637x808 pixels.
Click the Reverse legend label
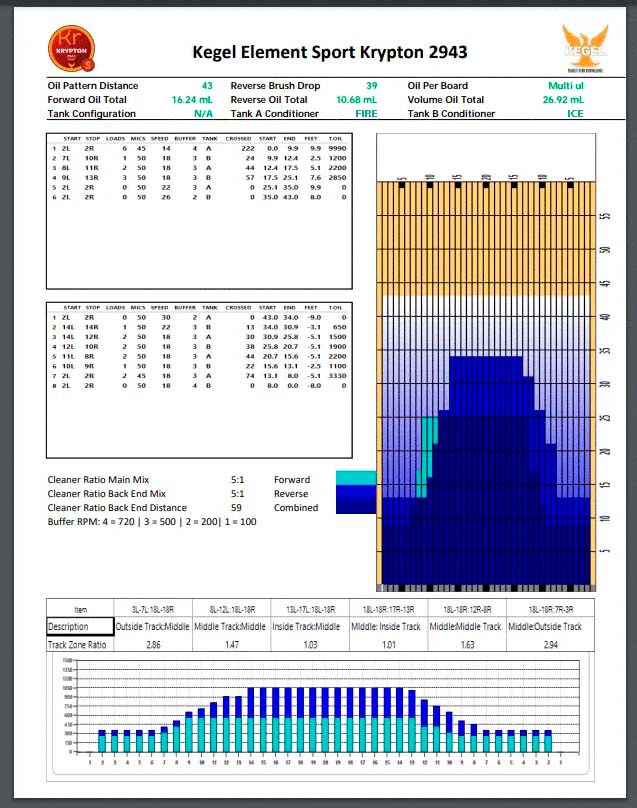pyautogui.click(x=291, y=494)
